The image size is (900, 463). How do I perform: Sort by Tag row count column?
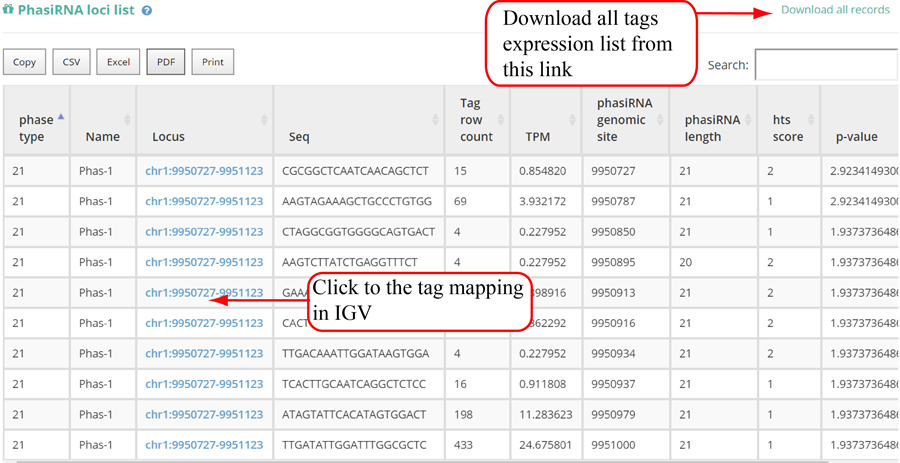click(476, 120)
